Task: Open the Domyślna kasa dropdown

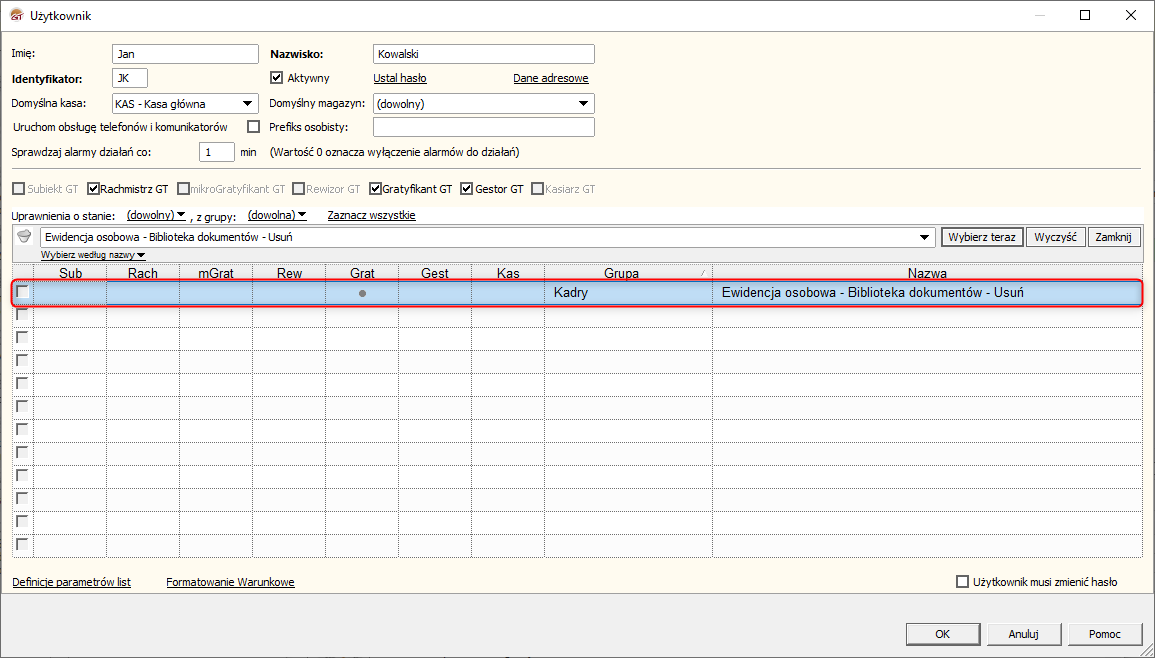Action: click(x=248, y=104)
